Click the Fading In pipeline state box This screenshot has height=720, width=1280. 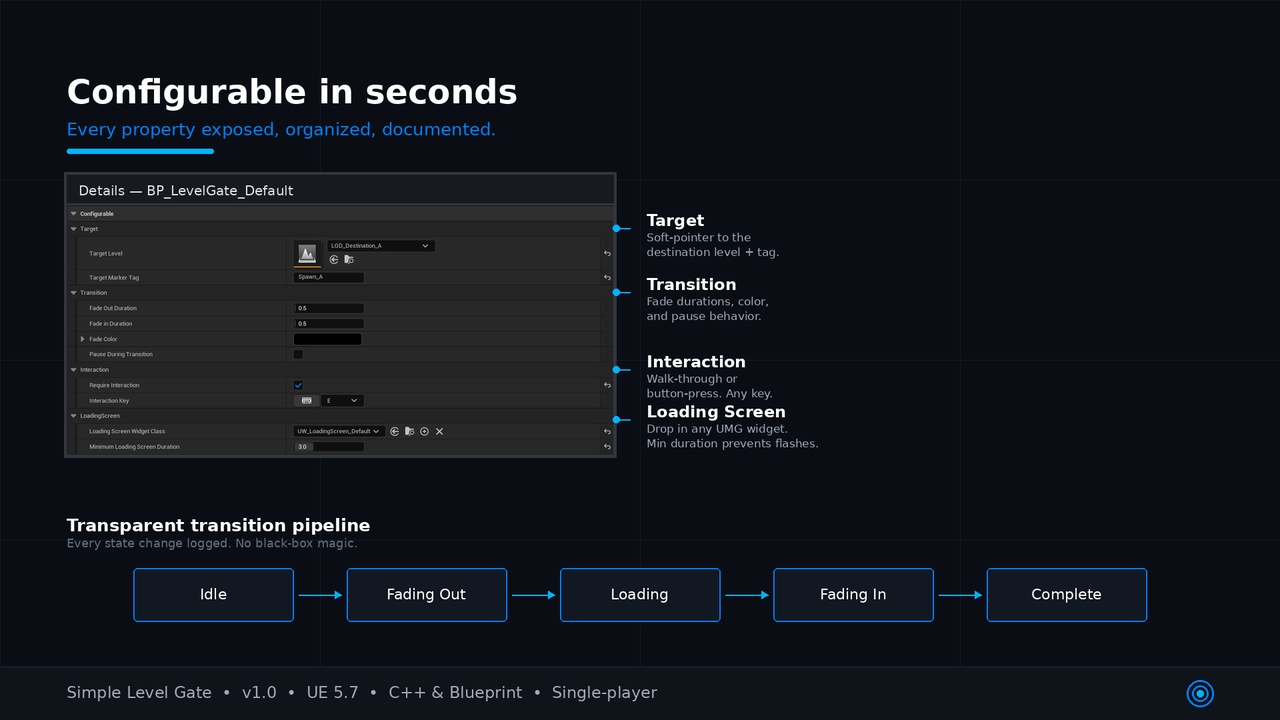[x=853, y=595]
